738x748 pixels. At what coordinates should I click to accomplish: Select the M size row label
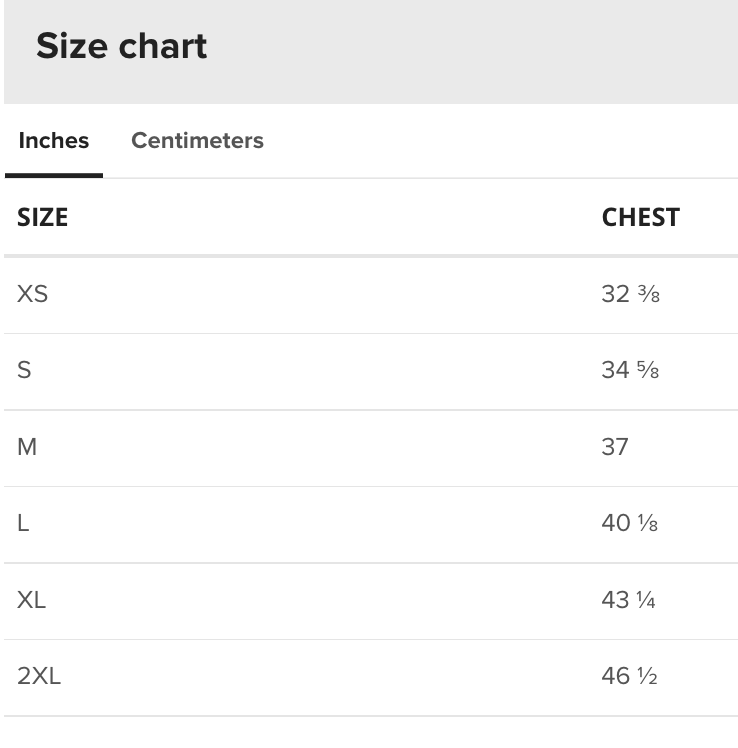click(27, 447)
